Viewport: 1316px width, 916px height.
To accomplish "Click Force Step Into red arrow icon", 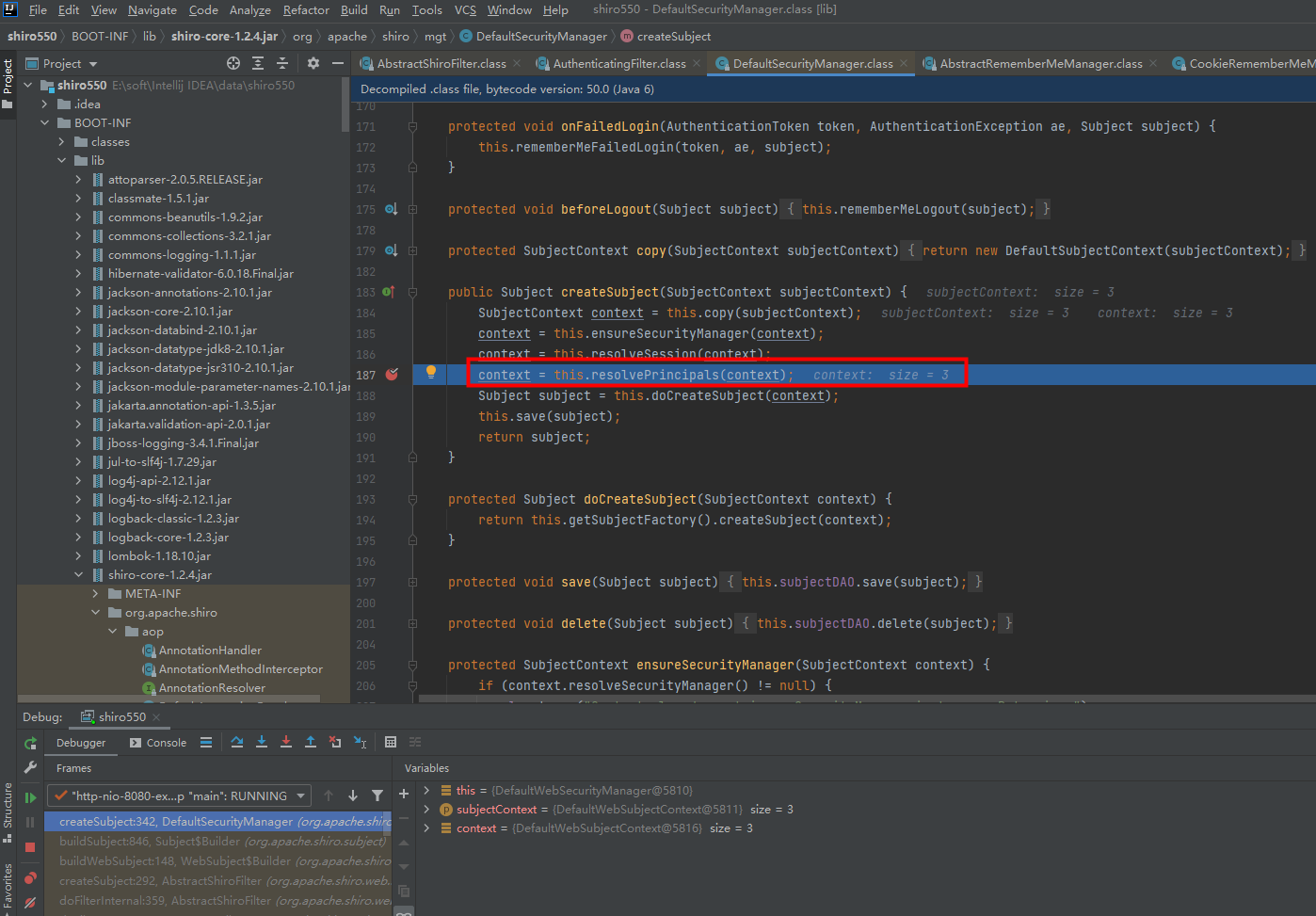I will [286, 743].
